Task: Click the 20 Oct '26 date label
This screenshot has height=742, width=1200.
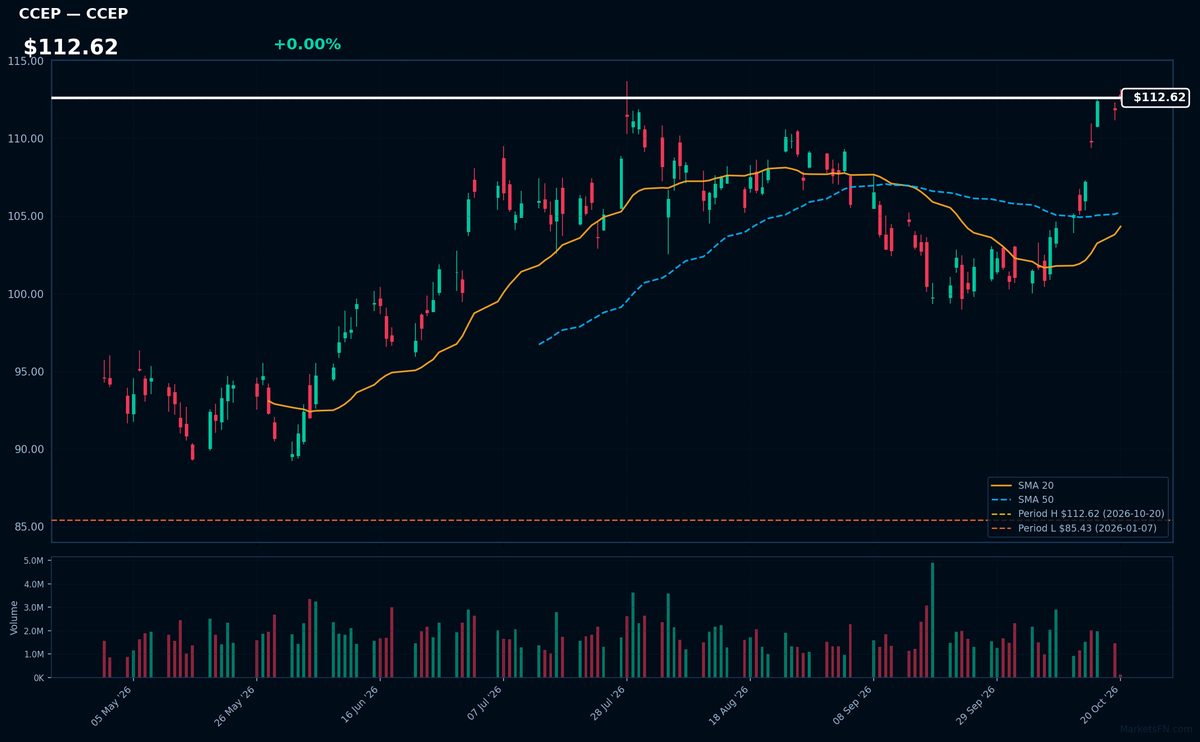Action: coord(1101,705)
